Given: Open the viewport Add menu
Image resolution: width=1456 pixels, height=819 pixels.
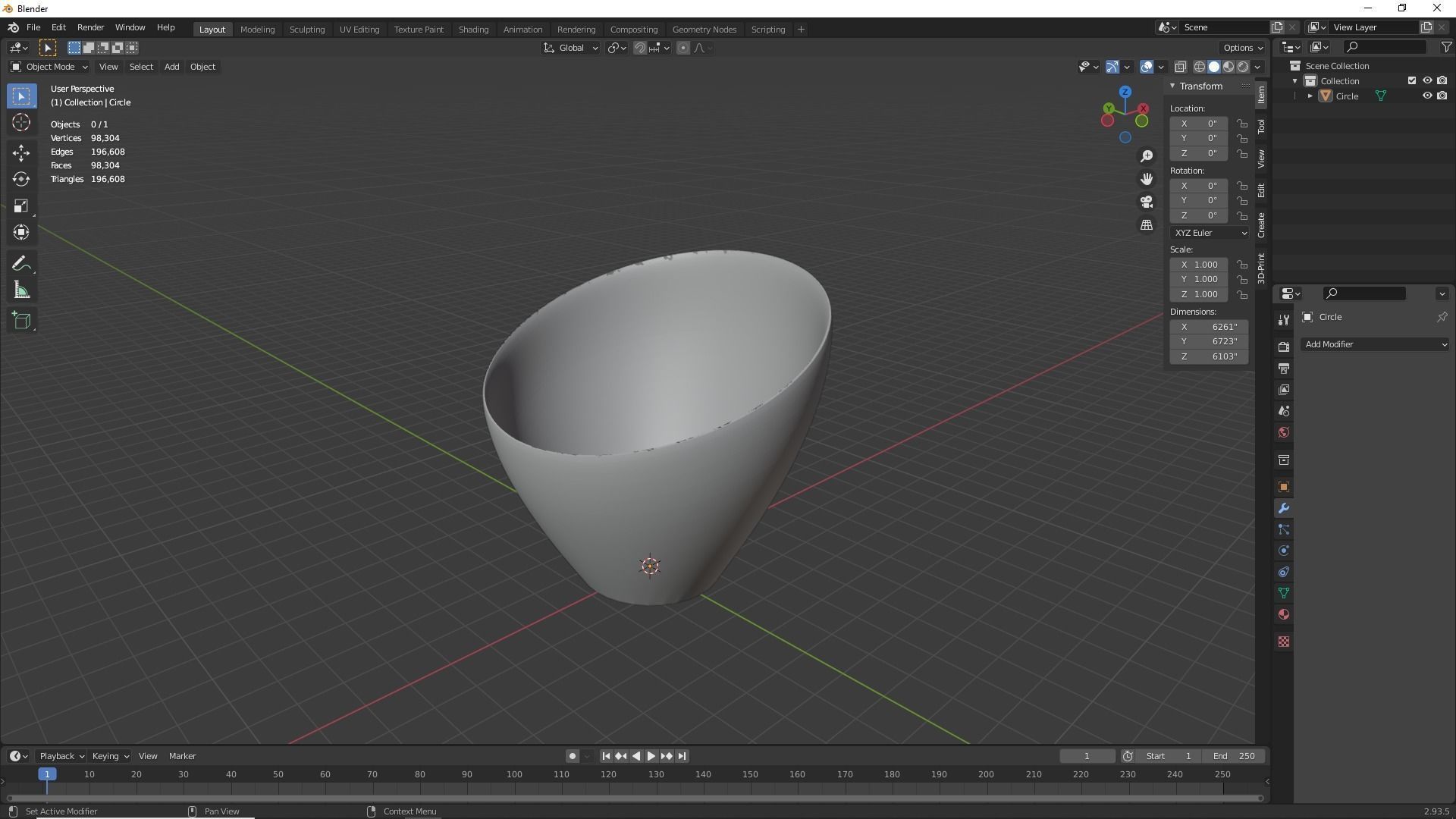Looking at the screenshot, I should [171, 67].
